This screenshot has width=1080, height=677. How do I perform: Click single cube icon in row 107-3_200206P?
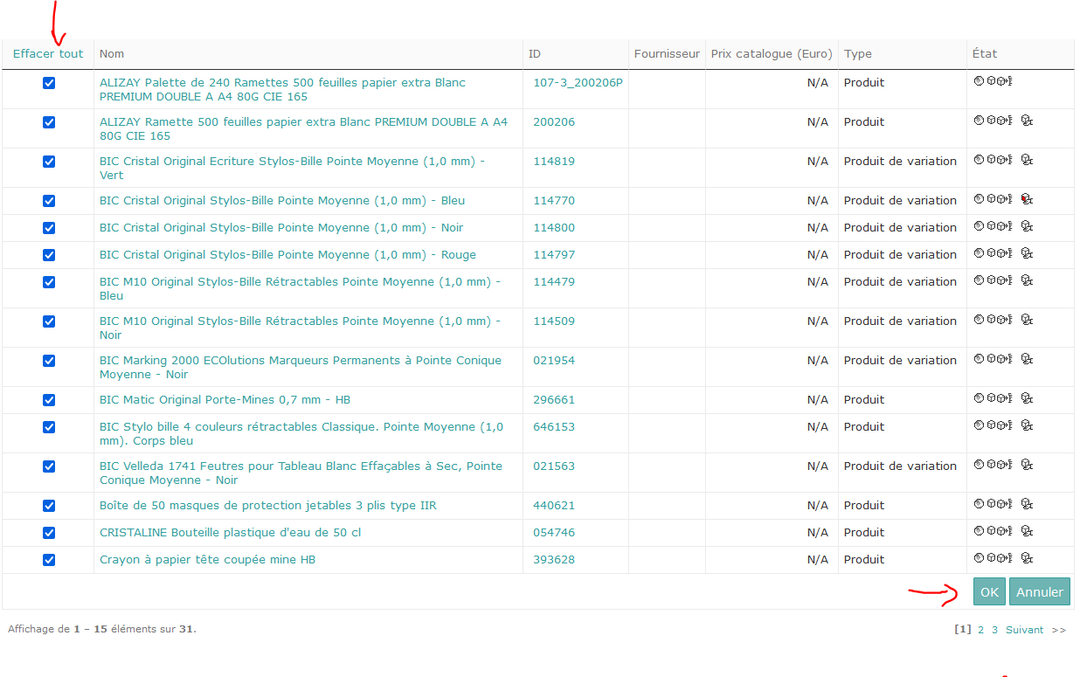coord(992,81)
